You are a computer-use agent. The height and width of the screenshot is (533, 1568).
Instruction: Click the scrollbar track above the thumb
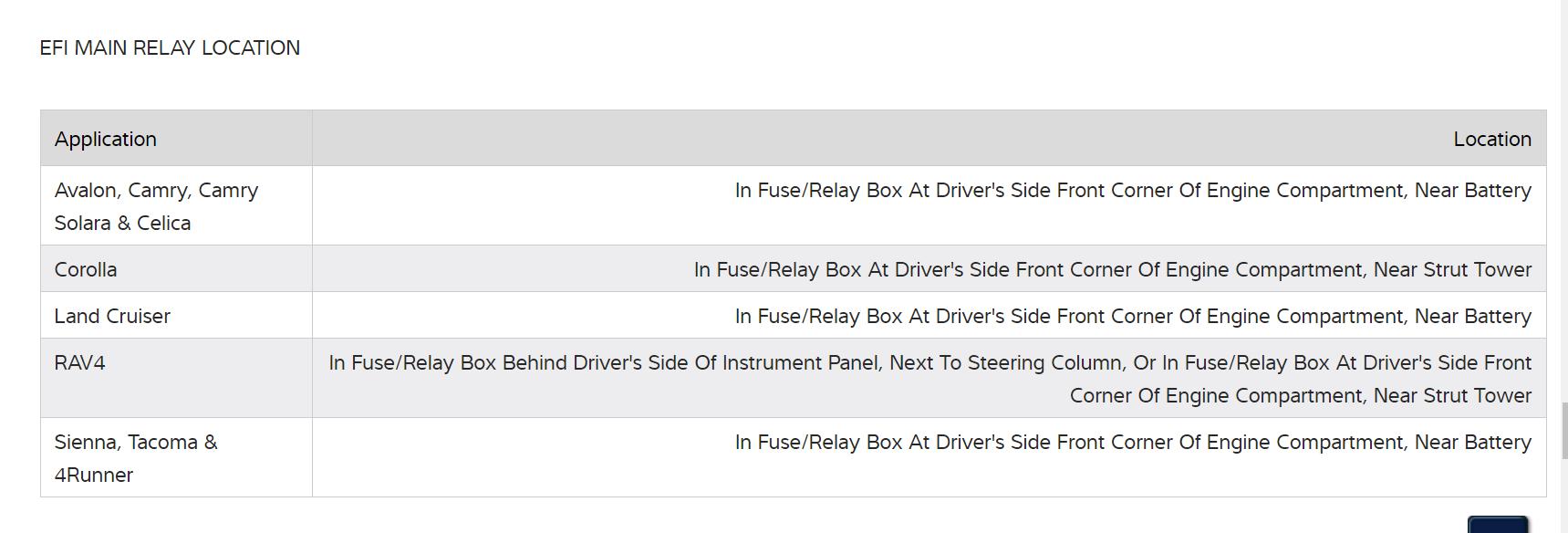[1563, 183]
